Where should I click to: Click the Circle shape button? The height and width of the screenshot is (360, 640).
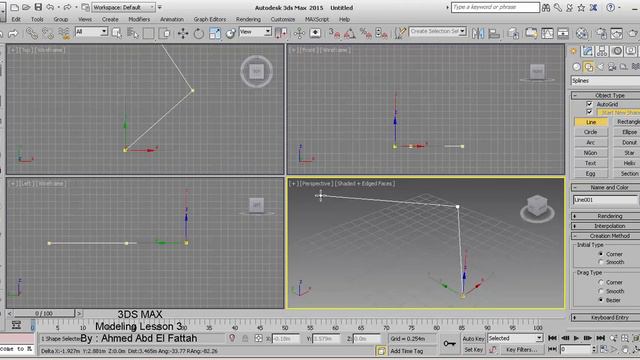(x=591, y=132)
